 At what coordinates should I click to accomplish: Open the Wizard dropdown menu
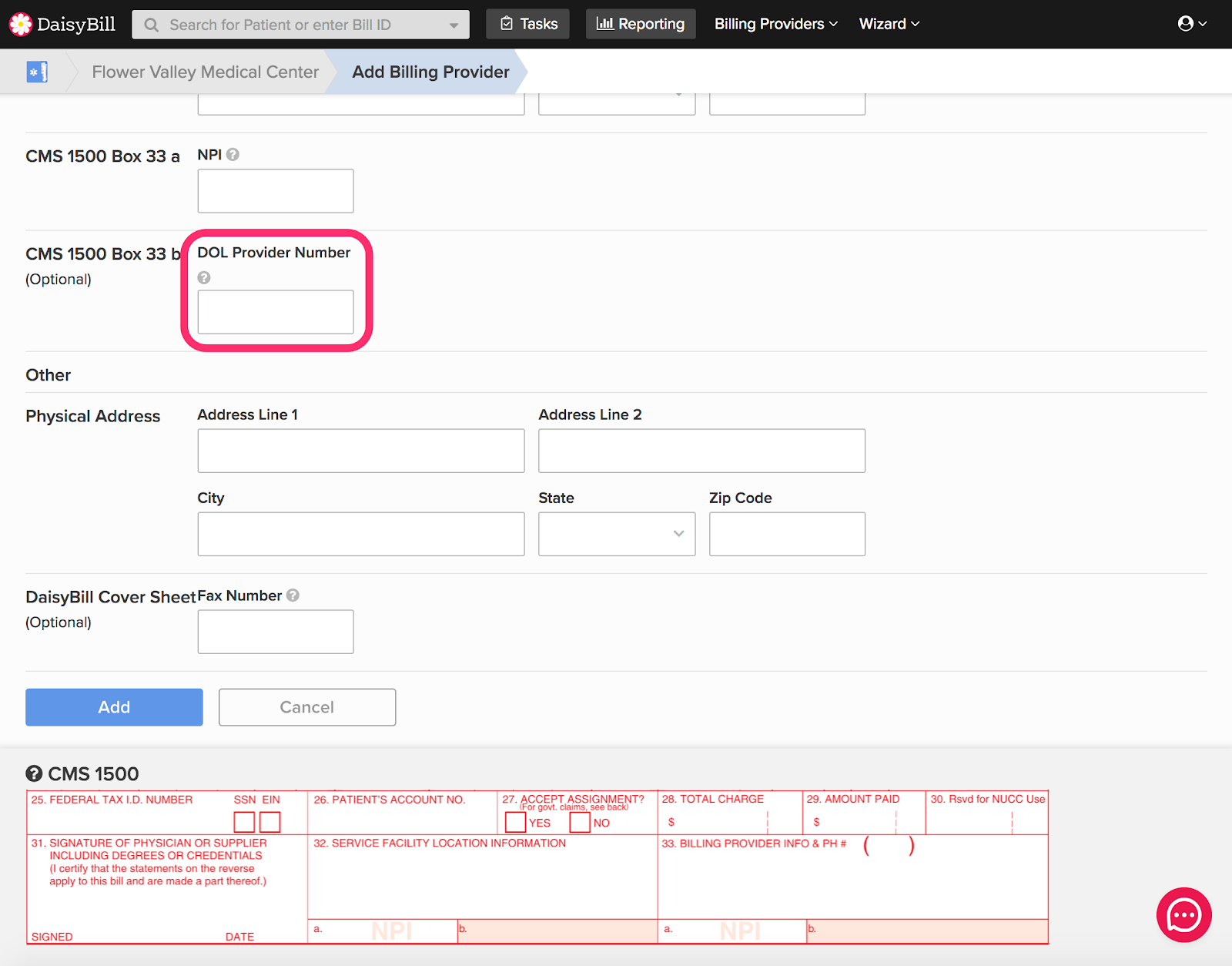pos(889,24)
